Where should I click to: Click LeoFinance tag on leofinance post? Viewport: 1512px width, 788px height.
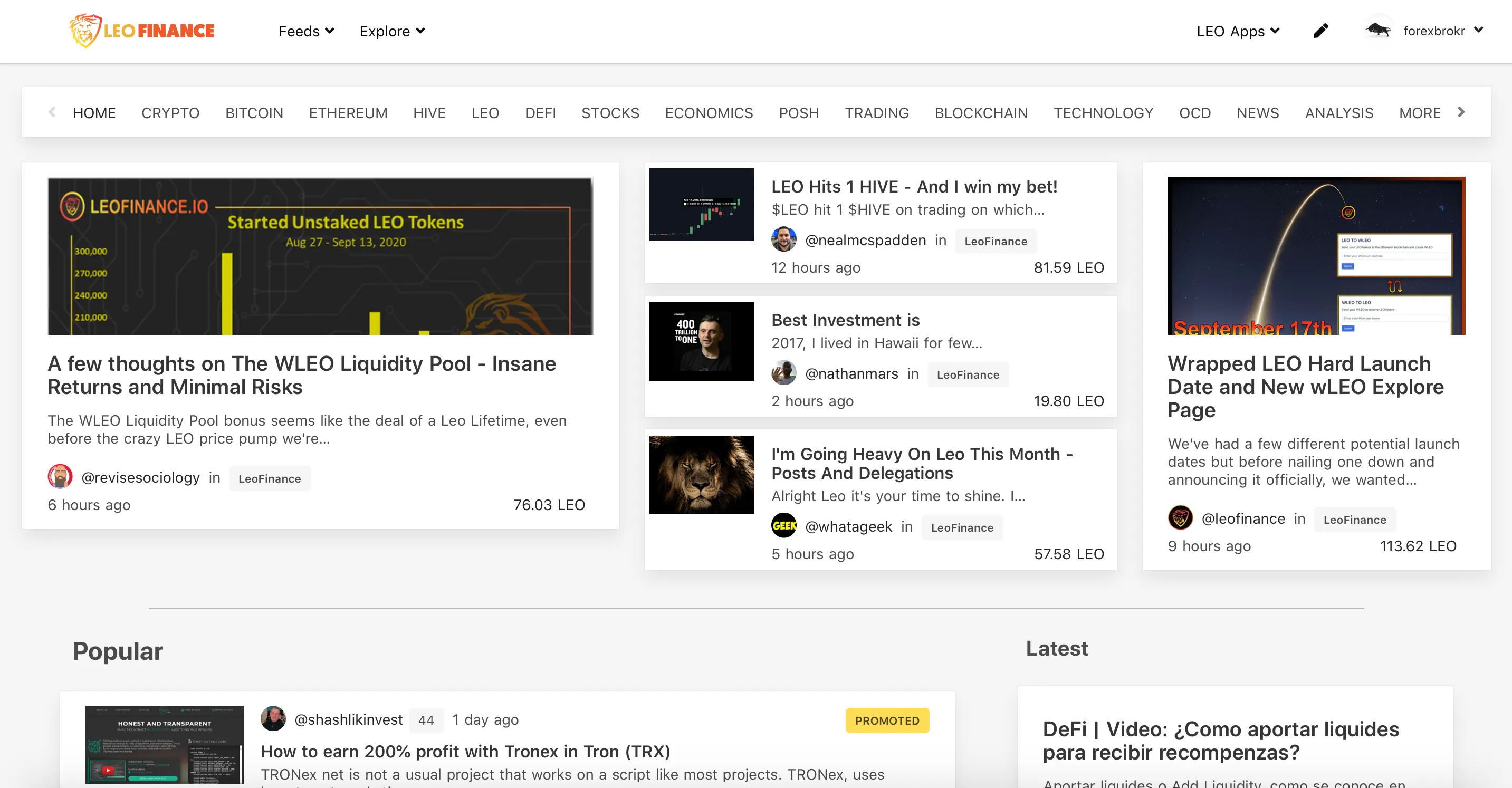[1355, 520]
